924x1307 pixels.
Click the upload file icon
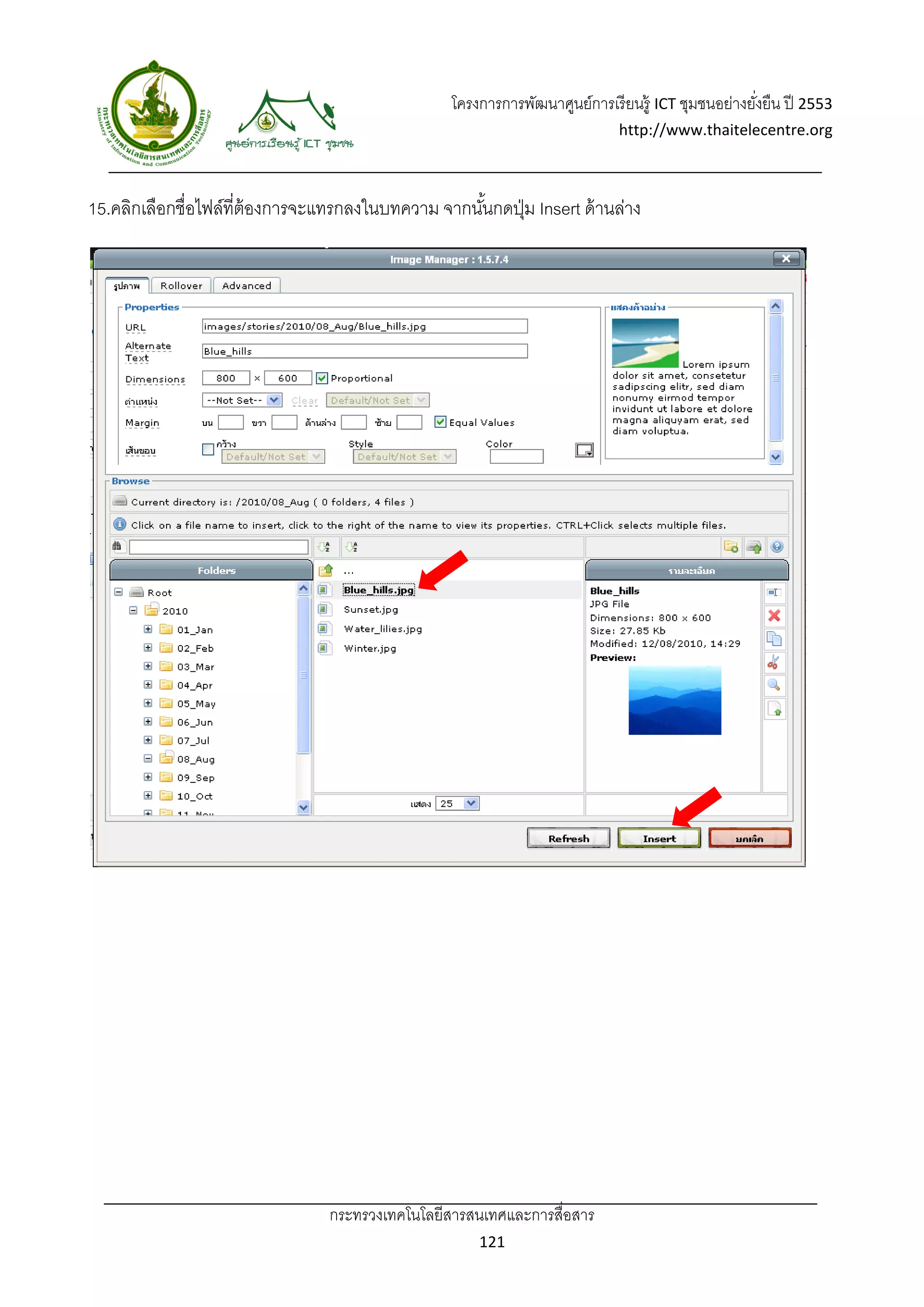754,547
